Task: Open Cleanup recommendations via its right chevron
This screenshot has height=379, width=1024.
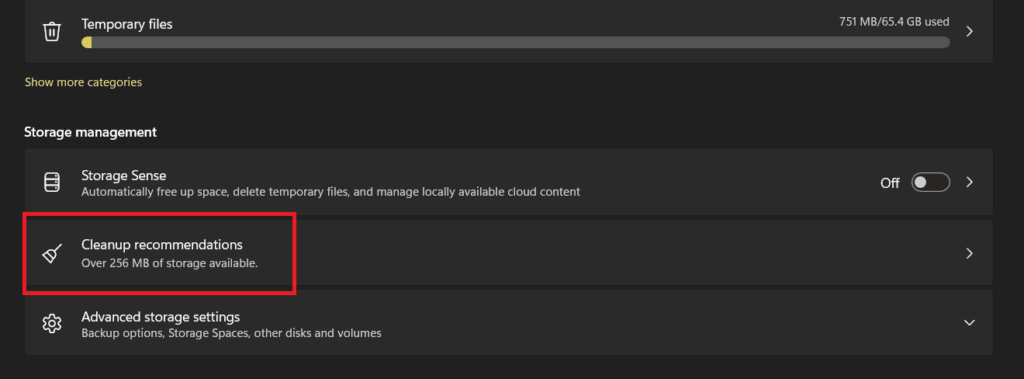Action: (x=970, y=253)
